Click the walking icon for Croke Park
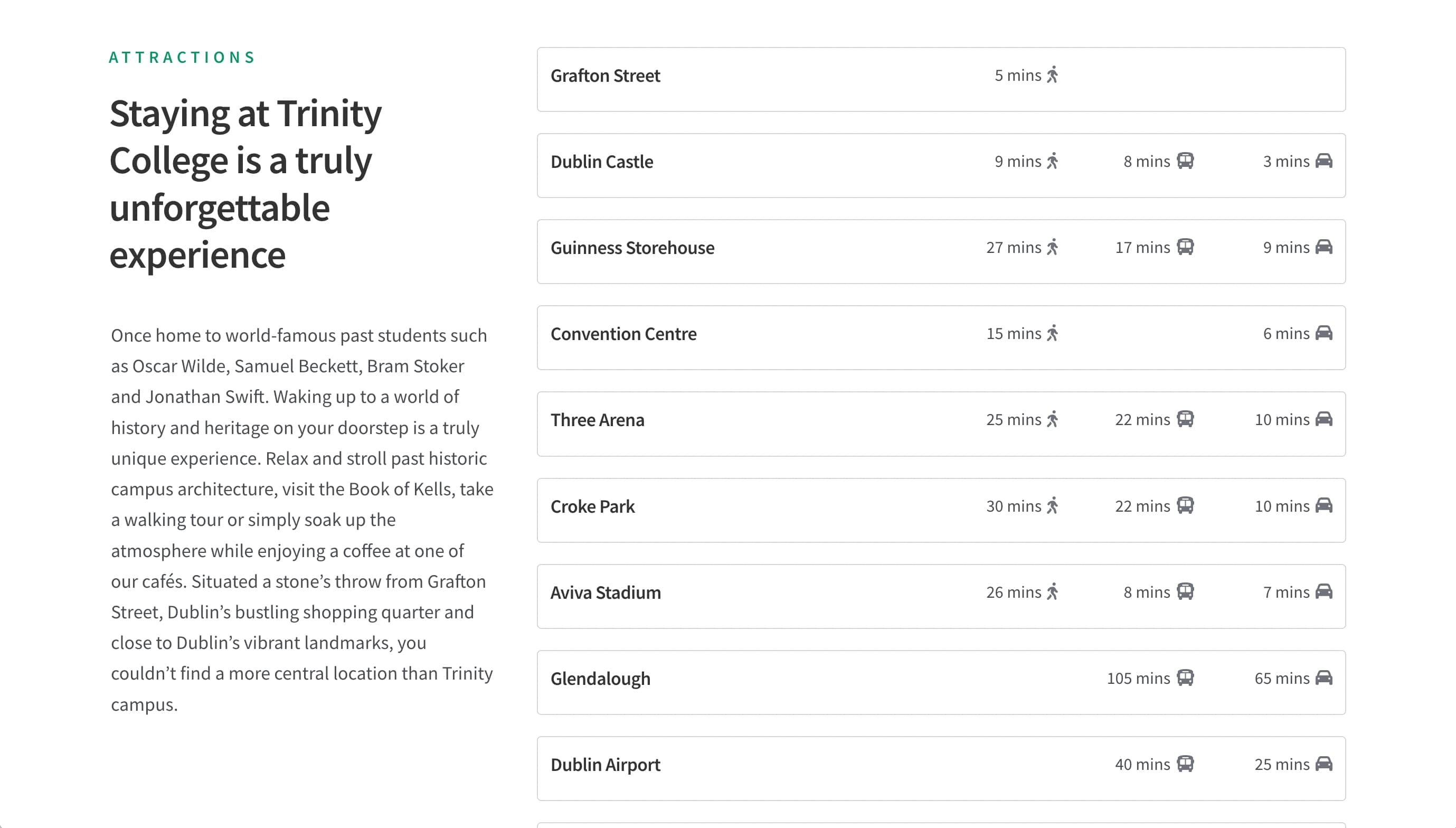The height and width of the screenshot is (828, 1456). [1052, 505]
